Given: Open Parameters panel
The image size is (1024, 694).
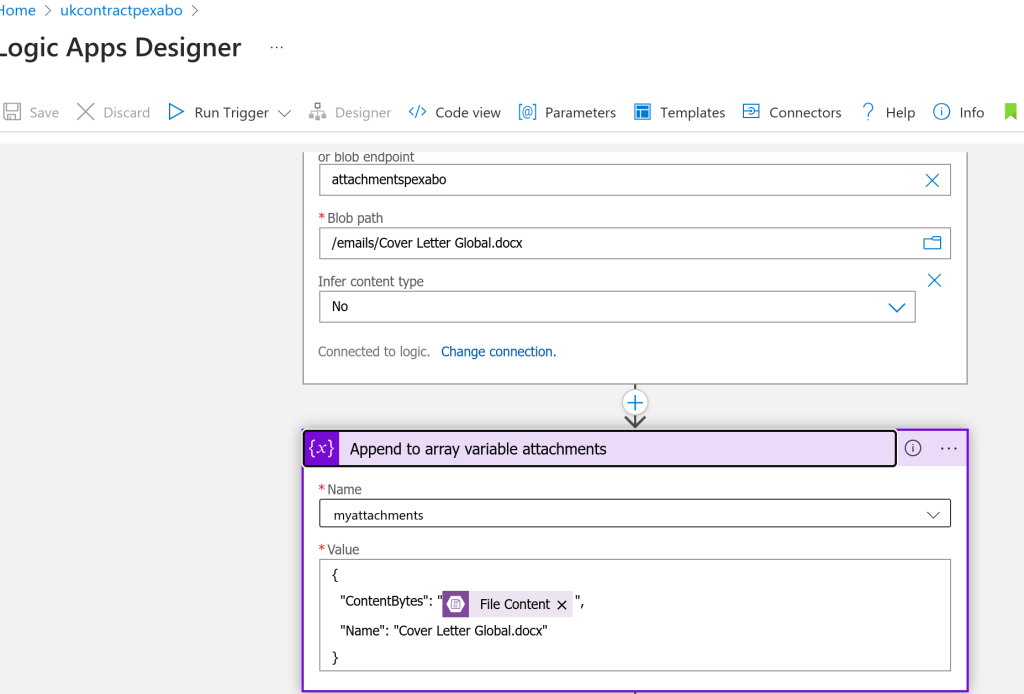Looking at the screenshot, I should (x=567, y=112).
